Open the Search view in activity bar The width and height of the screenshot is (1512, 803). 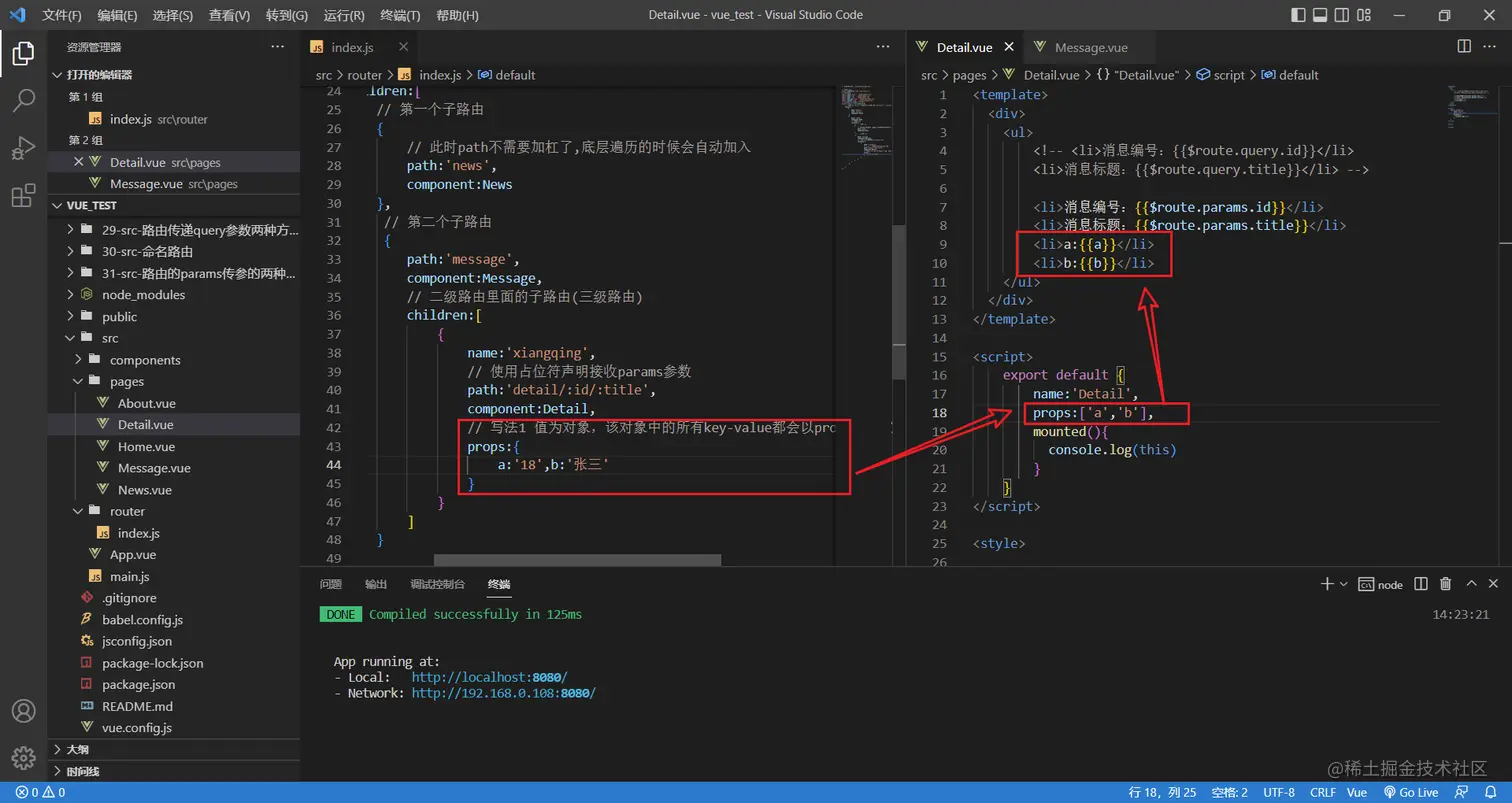coord(23,100)
